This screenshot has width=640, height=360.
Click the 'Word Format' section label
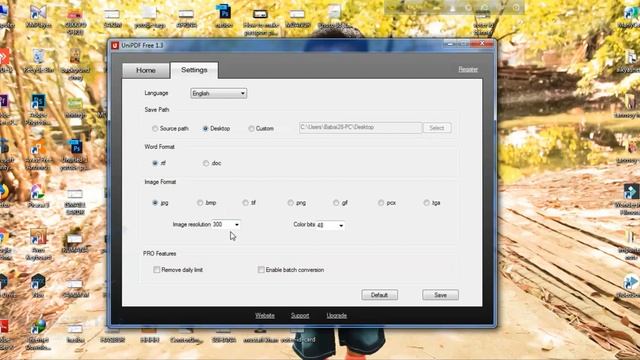coord(159,147)
